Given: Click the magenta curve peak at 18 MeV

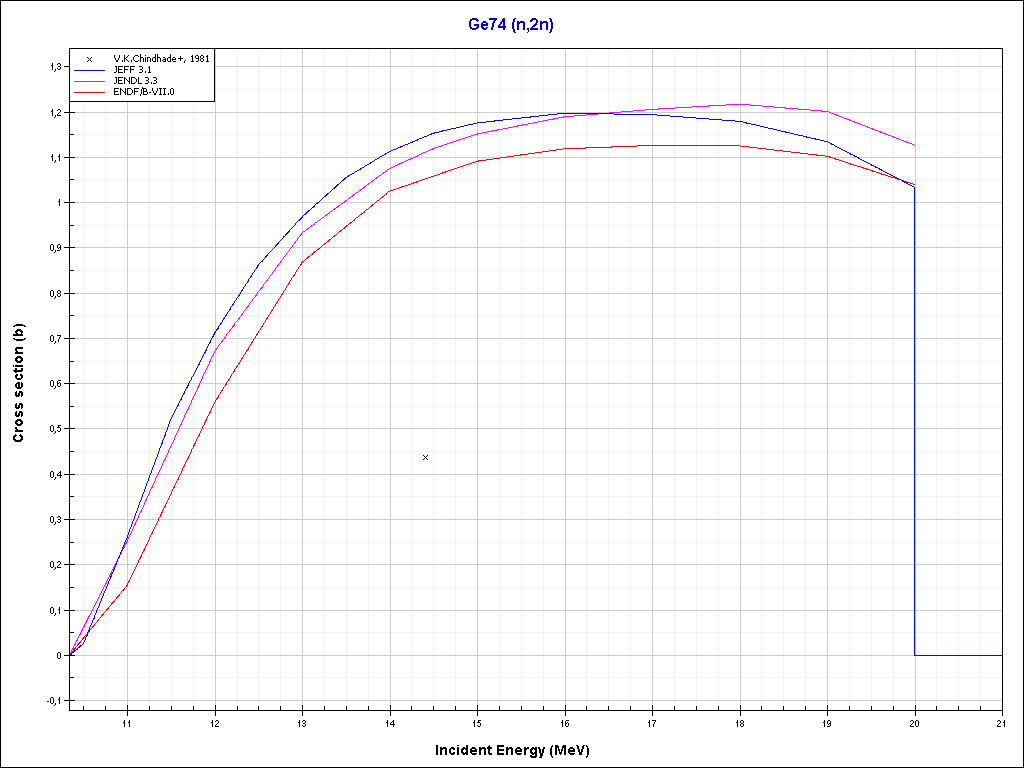Looking at the screenshot, I should [x=739, y=104].
